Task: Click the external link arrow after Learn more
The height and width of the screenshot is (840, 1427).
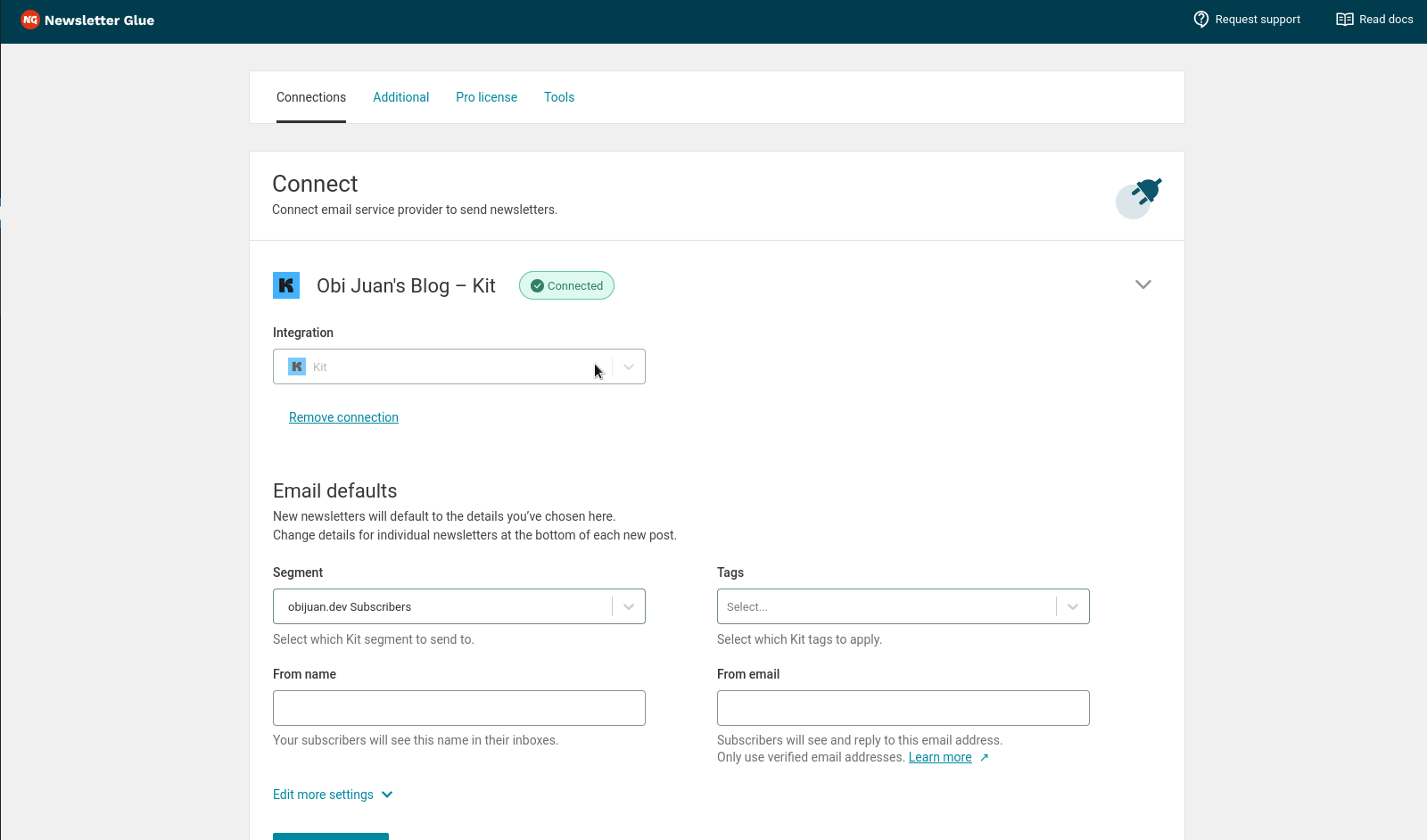Action: tap(985, 758)
